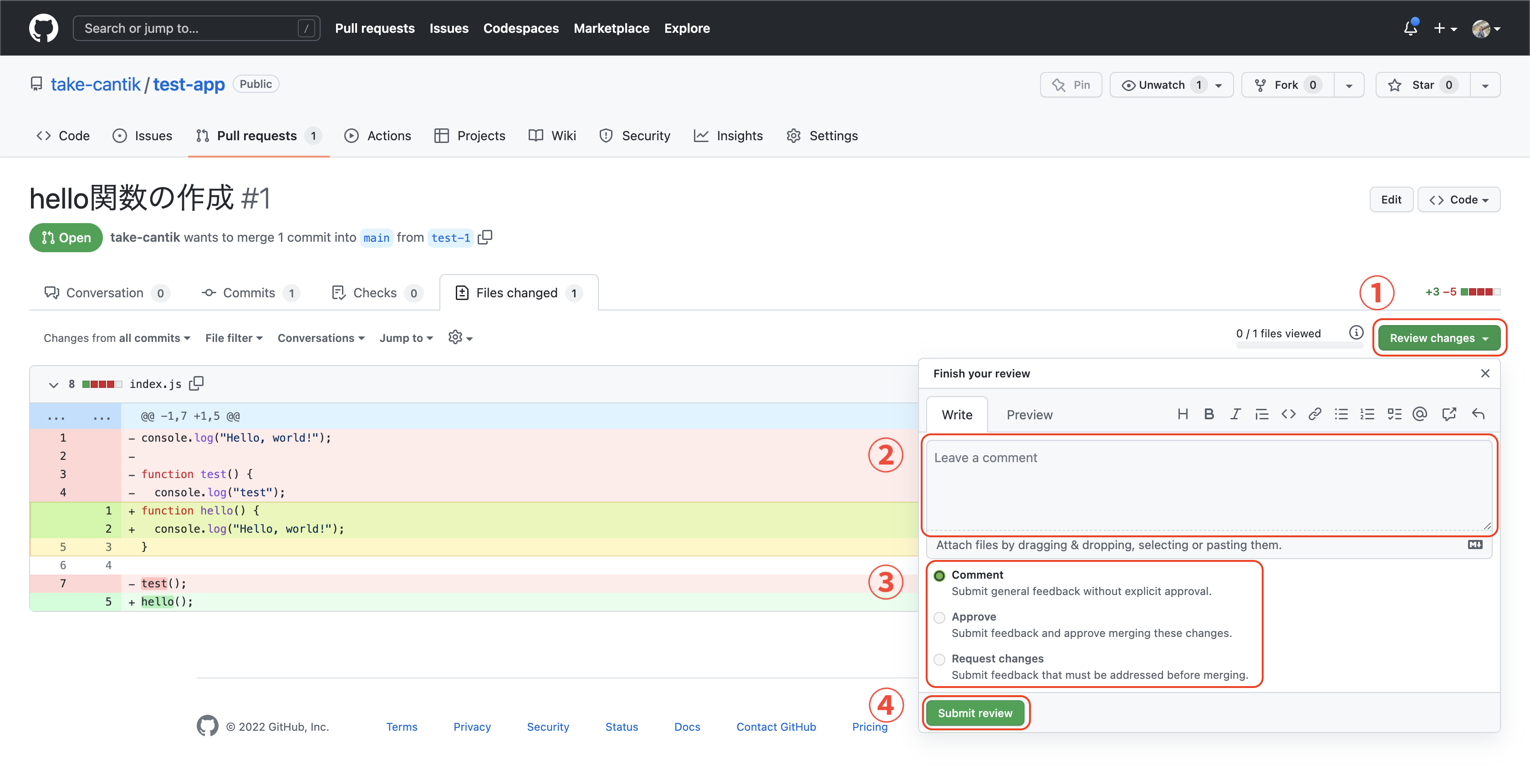
Task: Select the Comment radio option
Action: click(x=939, y=575)
